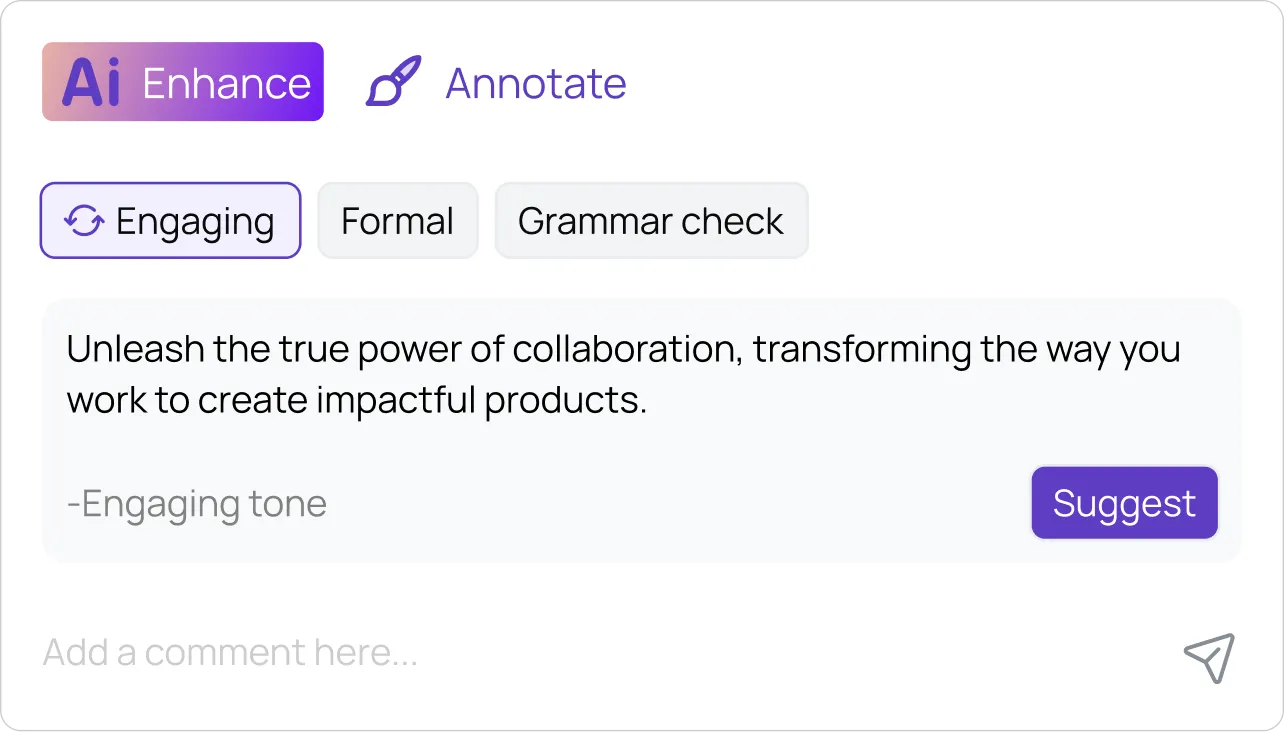Screen dimensions: 1284x732
Task: Choose the Formal rewrite style
Action: pos(397,221)
